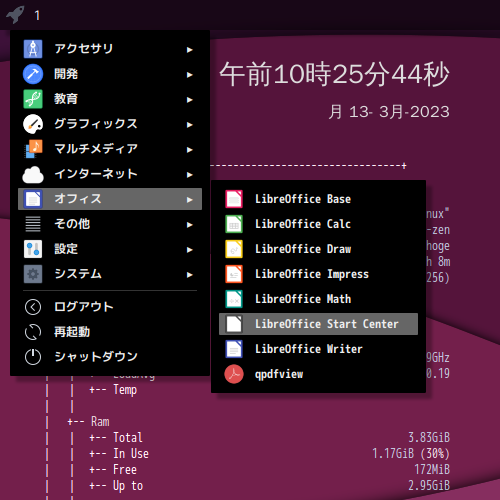Click the gear icon beside システム
Viewport: 500px width, 500px height.
(33, 274)
